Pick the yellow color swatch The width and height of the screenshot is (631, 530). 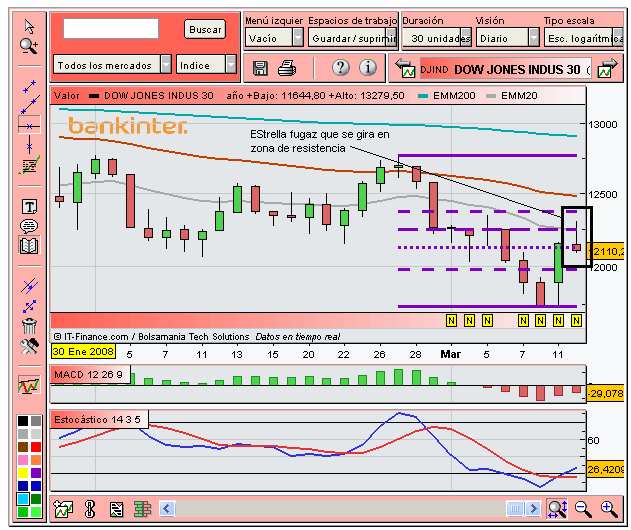pyautogui.click(x=23, y=472)
